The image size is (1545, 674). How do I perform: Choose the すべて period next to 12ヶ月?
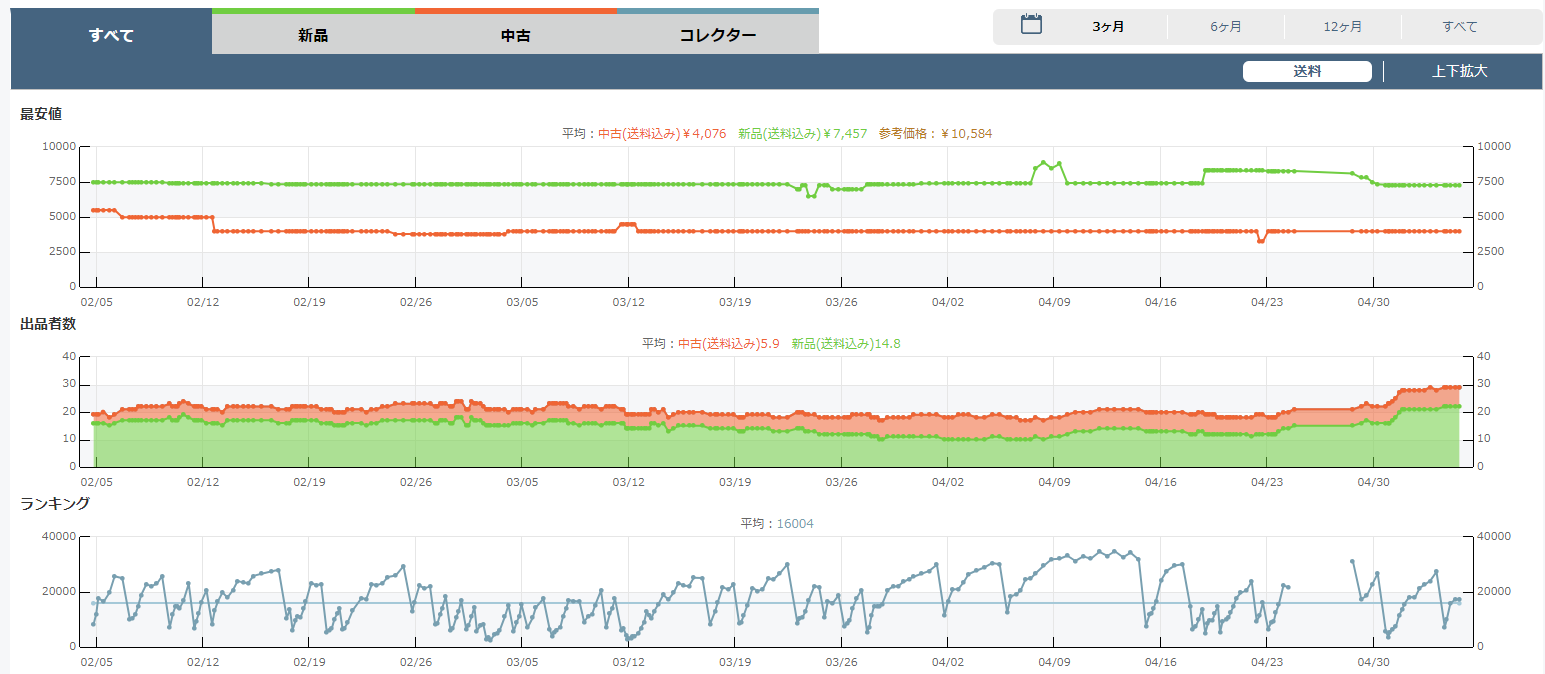click(x=1459, y=27)
